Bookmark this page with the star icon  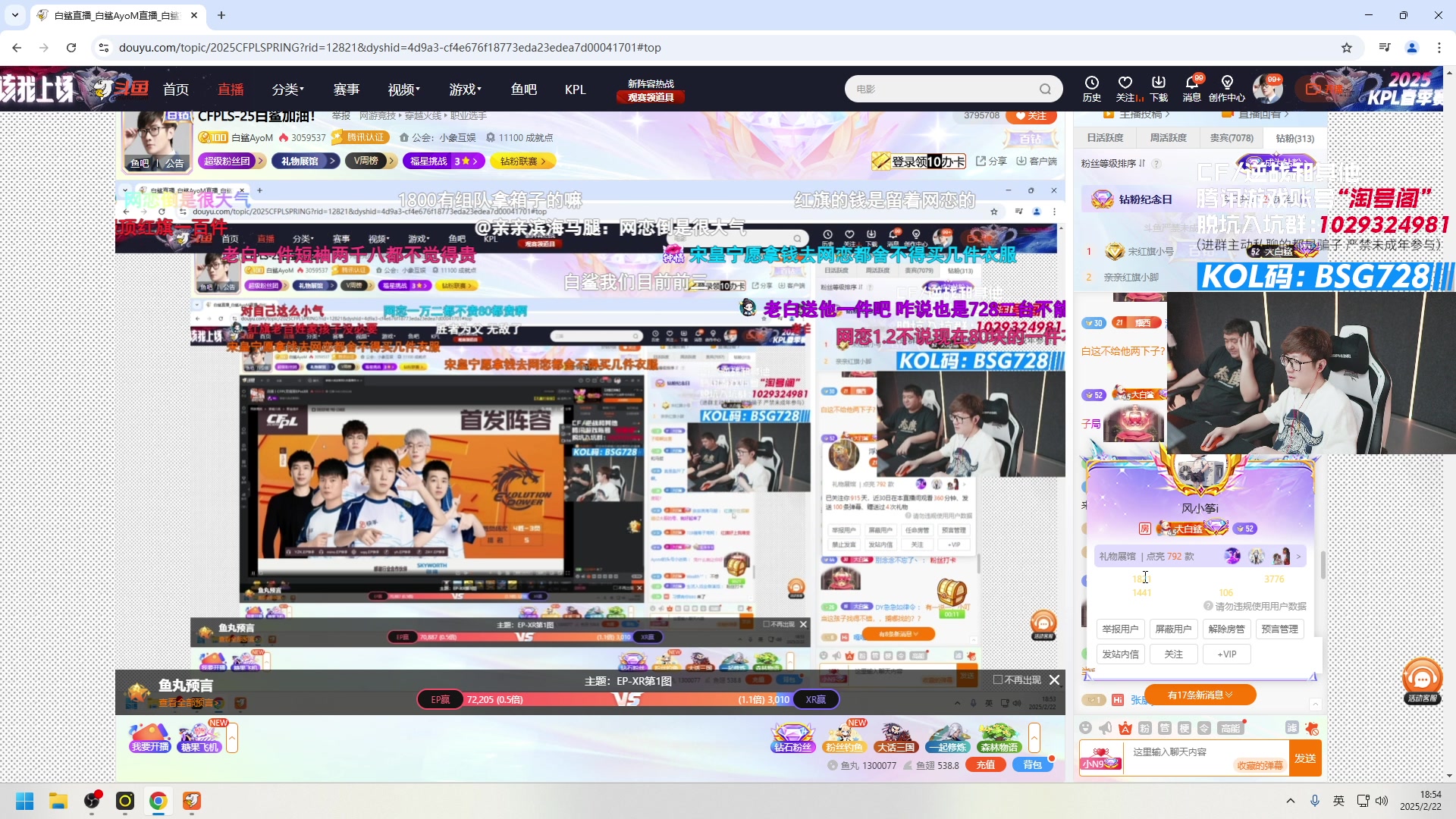1347,48
